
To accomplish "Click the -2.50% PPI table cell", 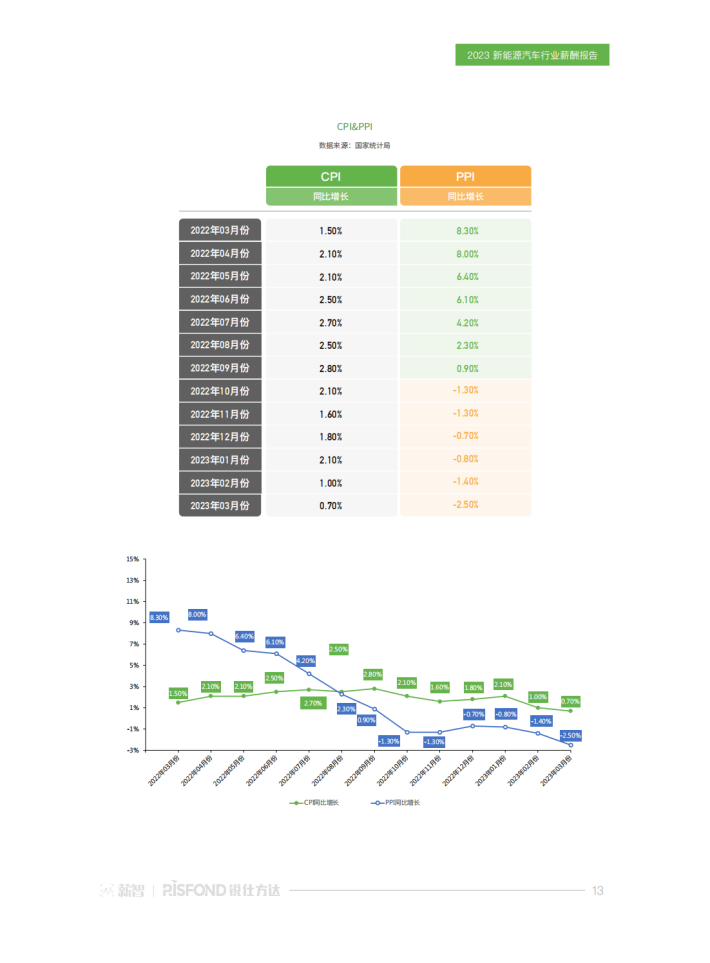I will pos(466,505).
